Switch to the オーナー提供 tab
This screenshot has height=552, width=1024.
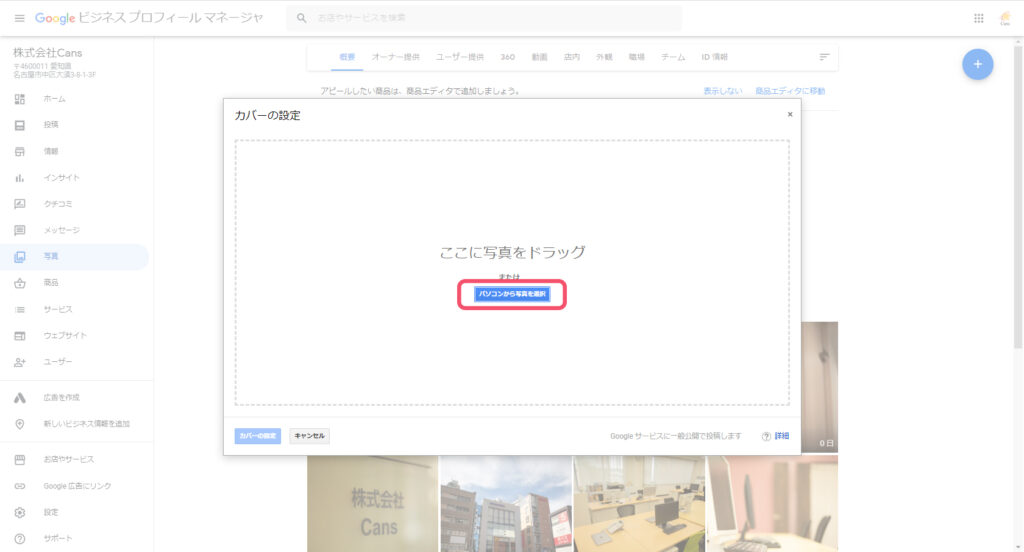[395, 57]
